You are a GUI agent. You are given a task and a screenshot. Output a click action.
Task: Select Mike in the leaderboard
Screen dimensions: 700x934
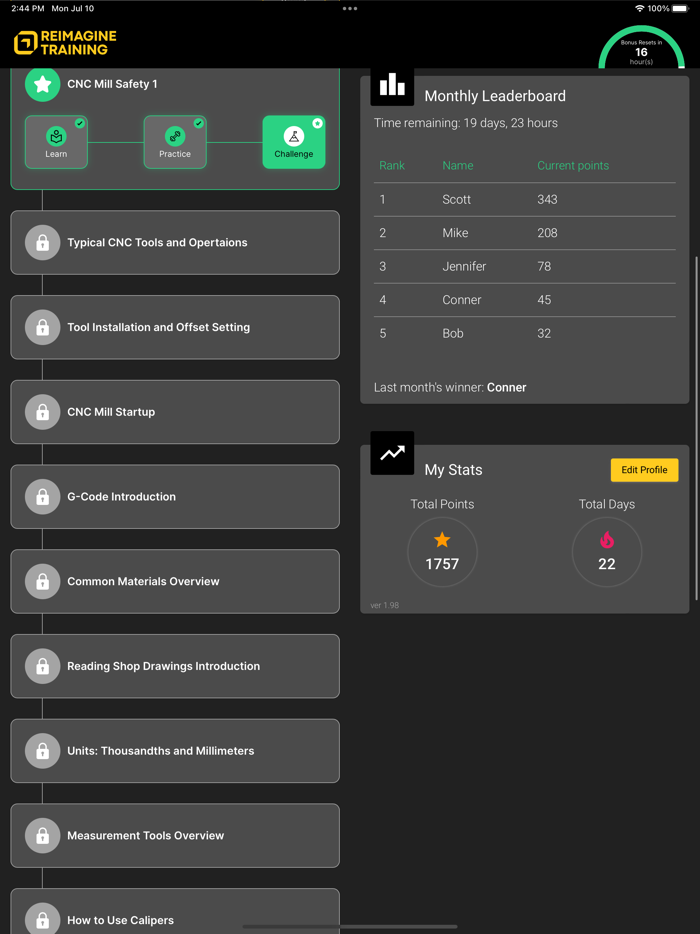pyautogui.click(x=455, y=233)
